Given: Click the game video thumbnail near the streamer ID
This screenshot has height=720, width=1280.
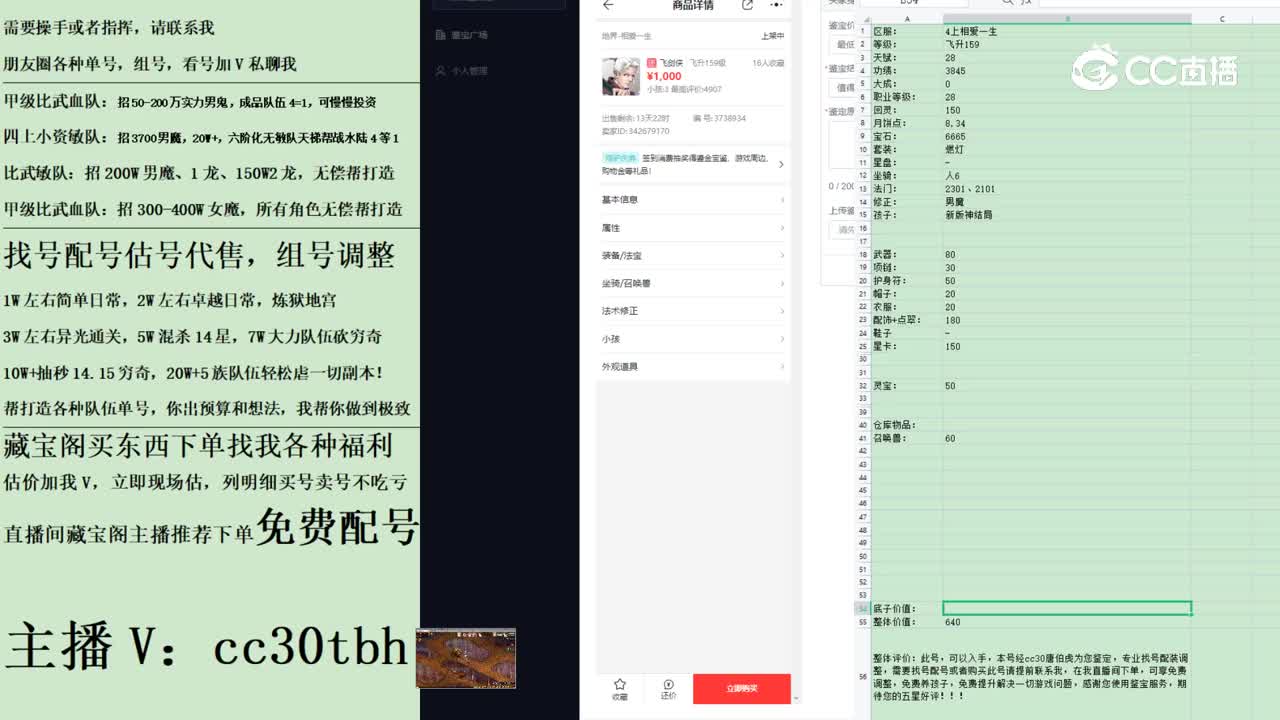Looking at the screenshot, I should coord(466,658).
